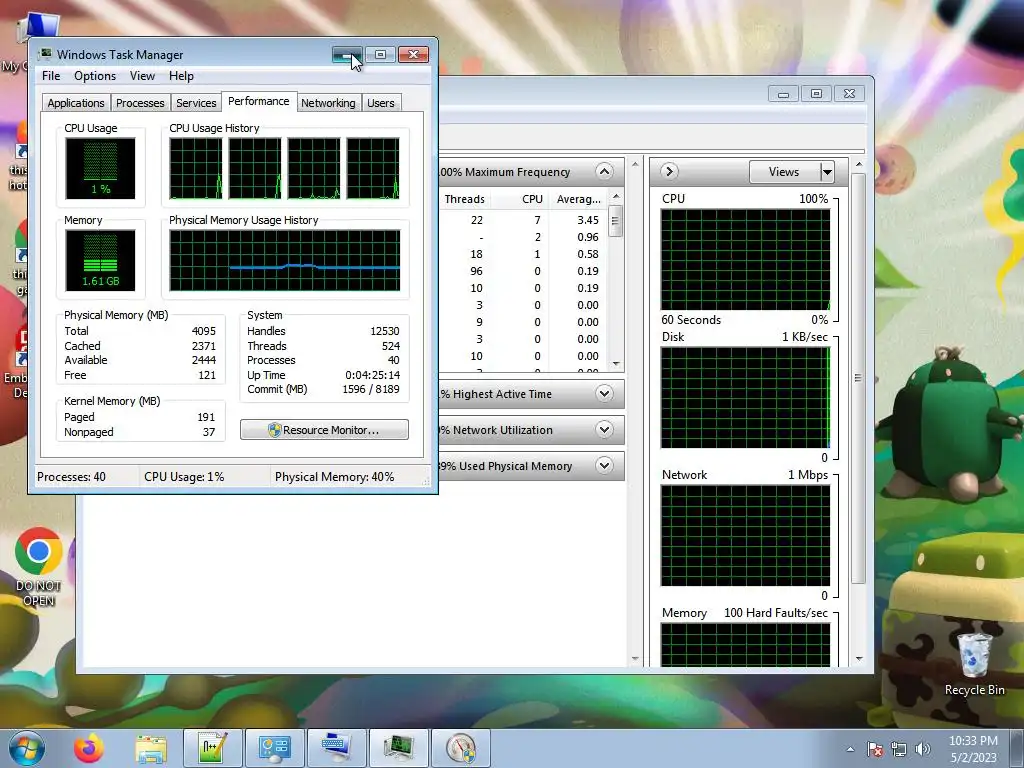Screen dimensions: 1024x768
Task: Open the File menu in Task Manager
Action: pos(51,76)
